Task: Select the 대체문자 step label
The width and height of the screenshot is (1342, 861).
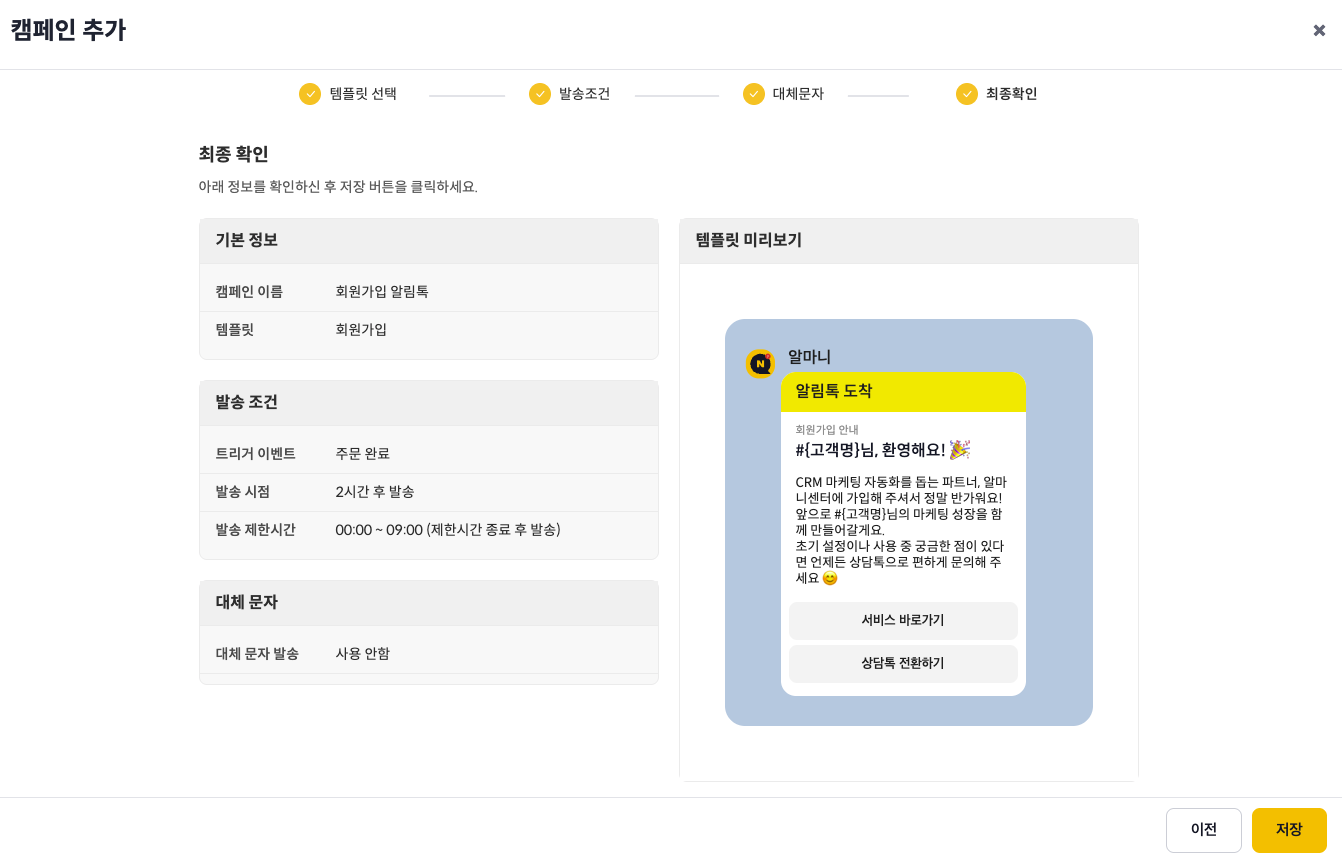Action: (798, 94)
